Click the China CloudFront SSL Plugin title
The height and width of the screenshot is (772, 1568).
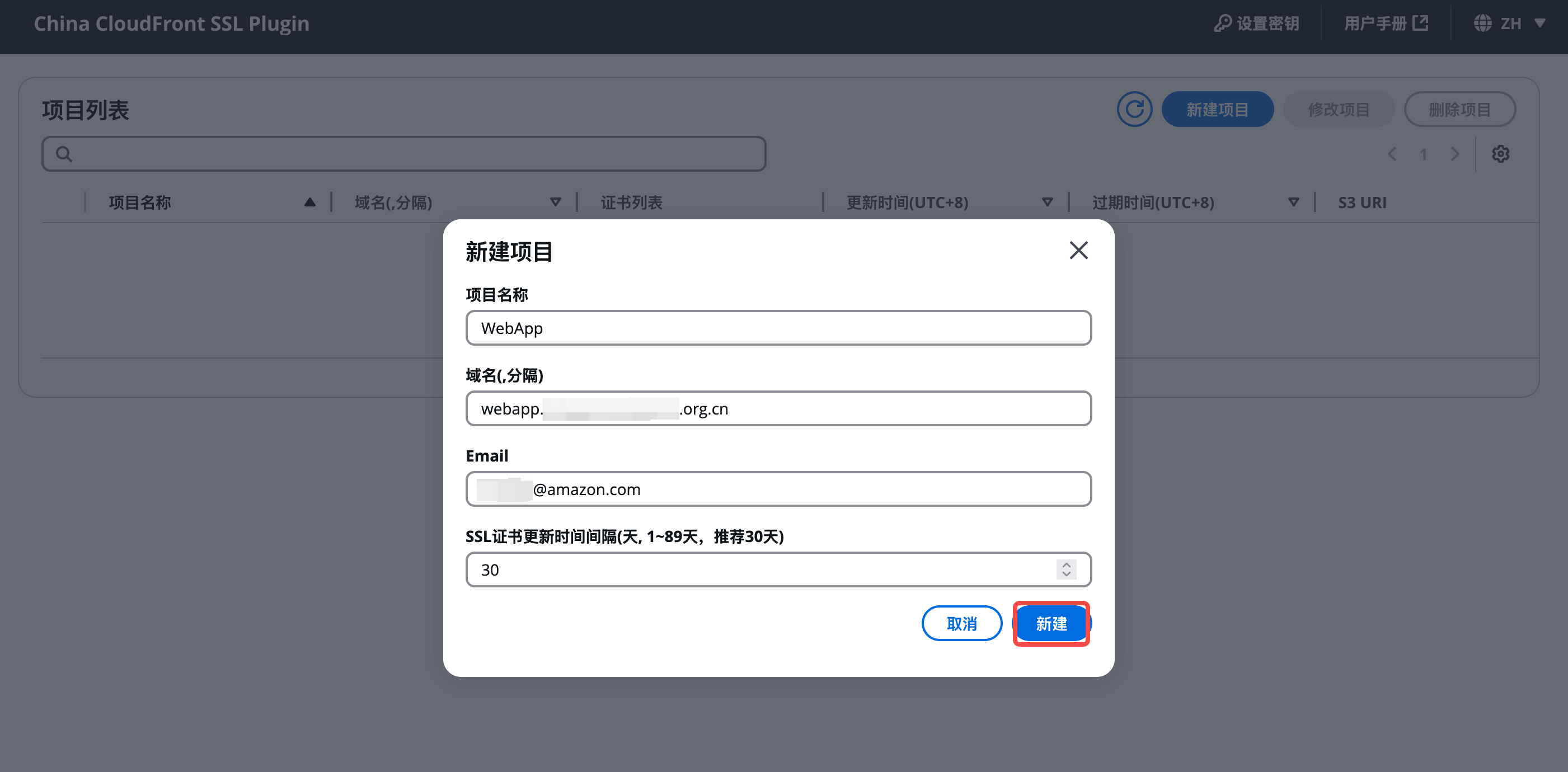tap(172, 23)
